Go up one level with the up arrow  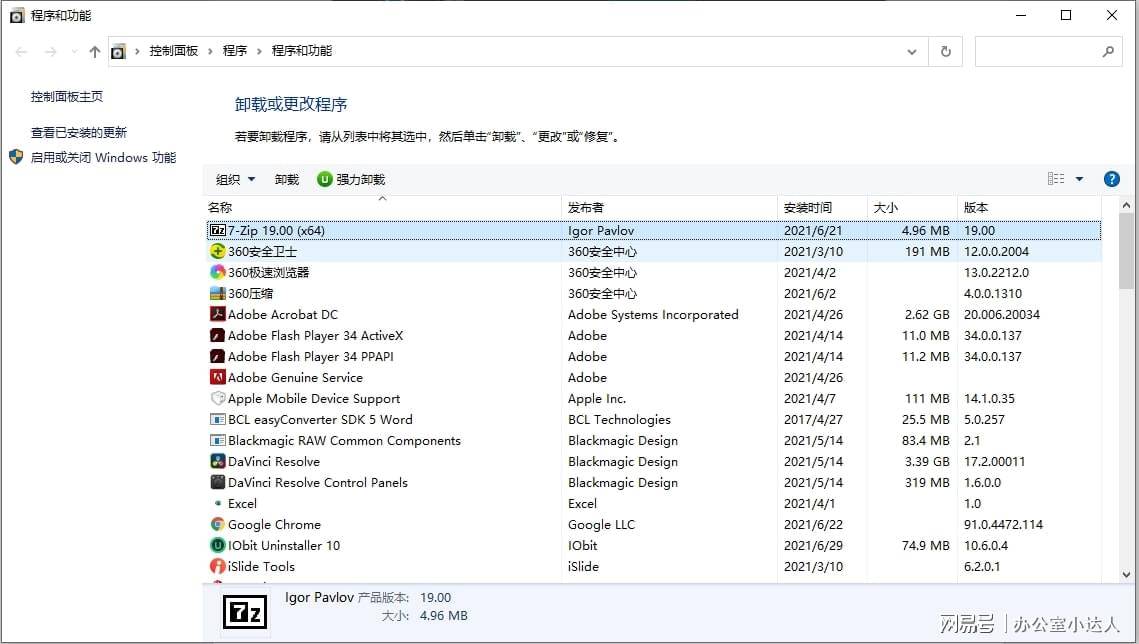click(x=94, y=52)
